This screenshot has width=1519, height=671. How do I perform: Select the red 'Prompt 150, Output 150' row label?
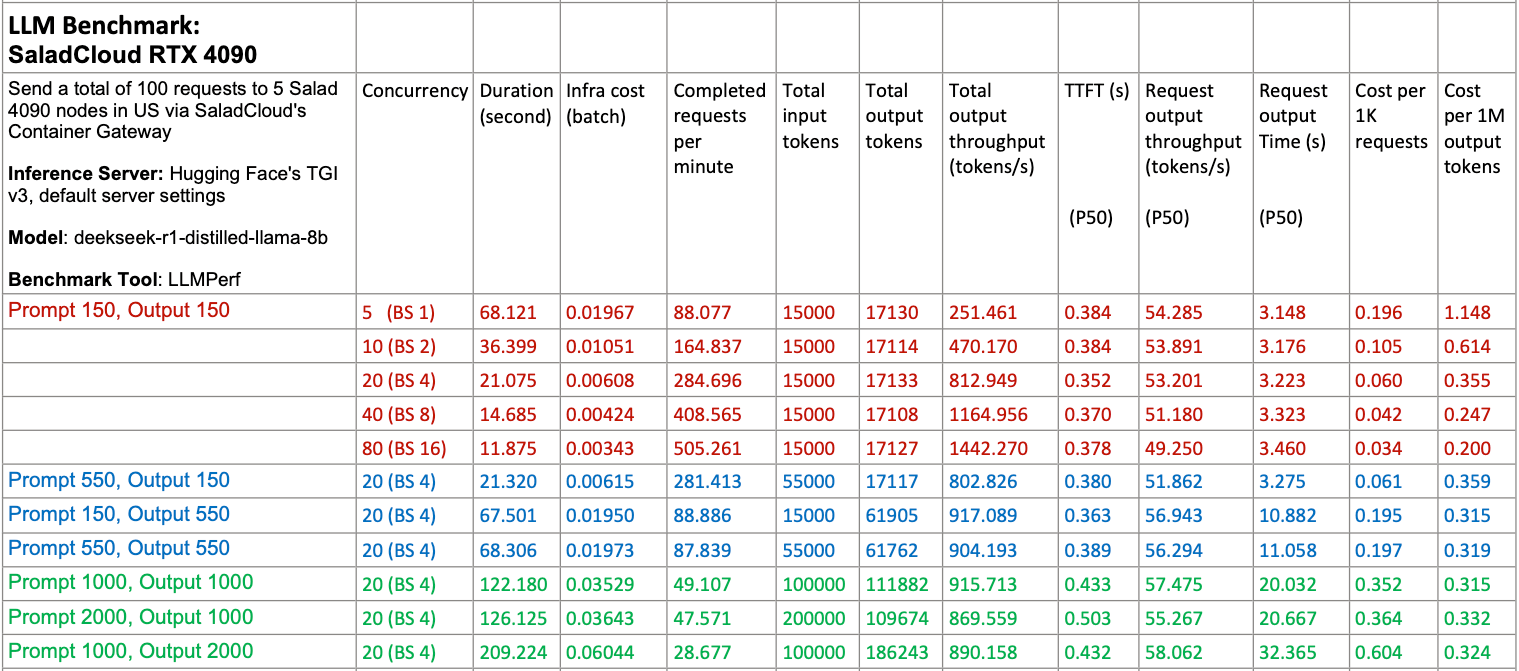[x=119, y=311]
